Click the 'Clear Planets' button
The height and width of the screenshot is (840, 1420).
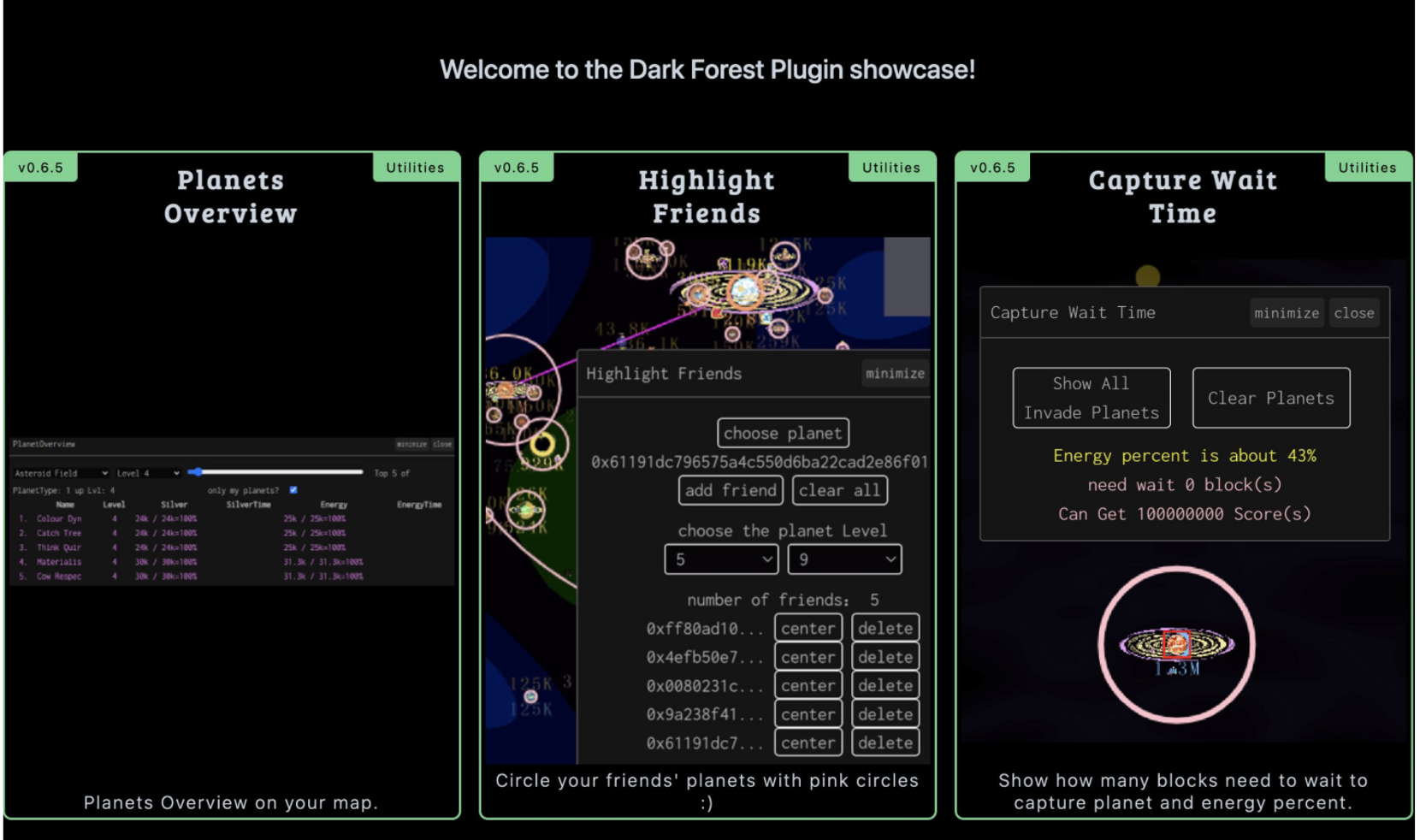[x=1271, y=398]
